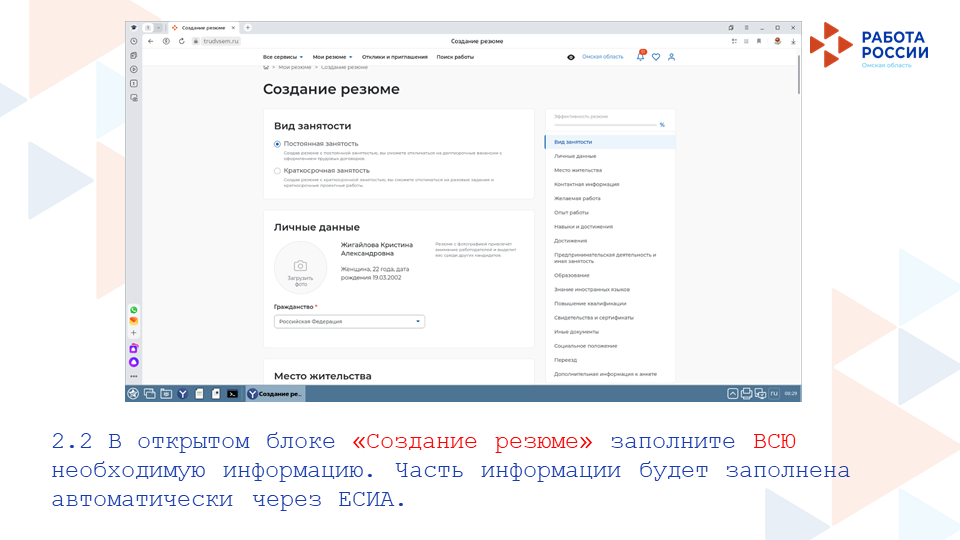Open the notifications bell icon
The height and width of the screenshot is (540, 960).
[641, 57]
